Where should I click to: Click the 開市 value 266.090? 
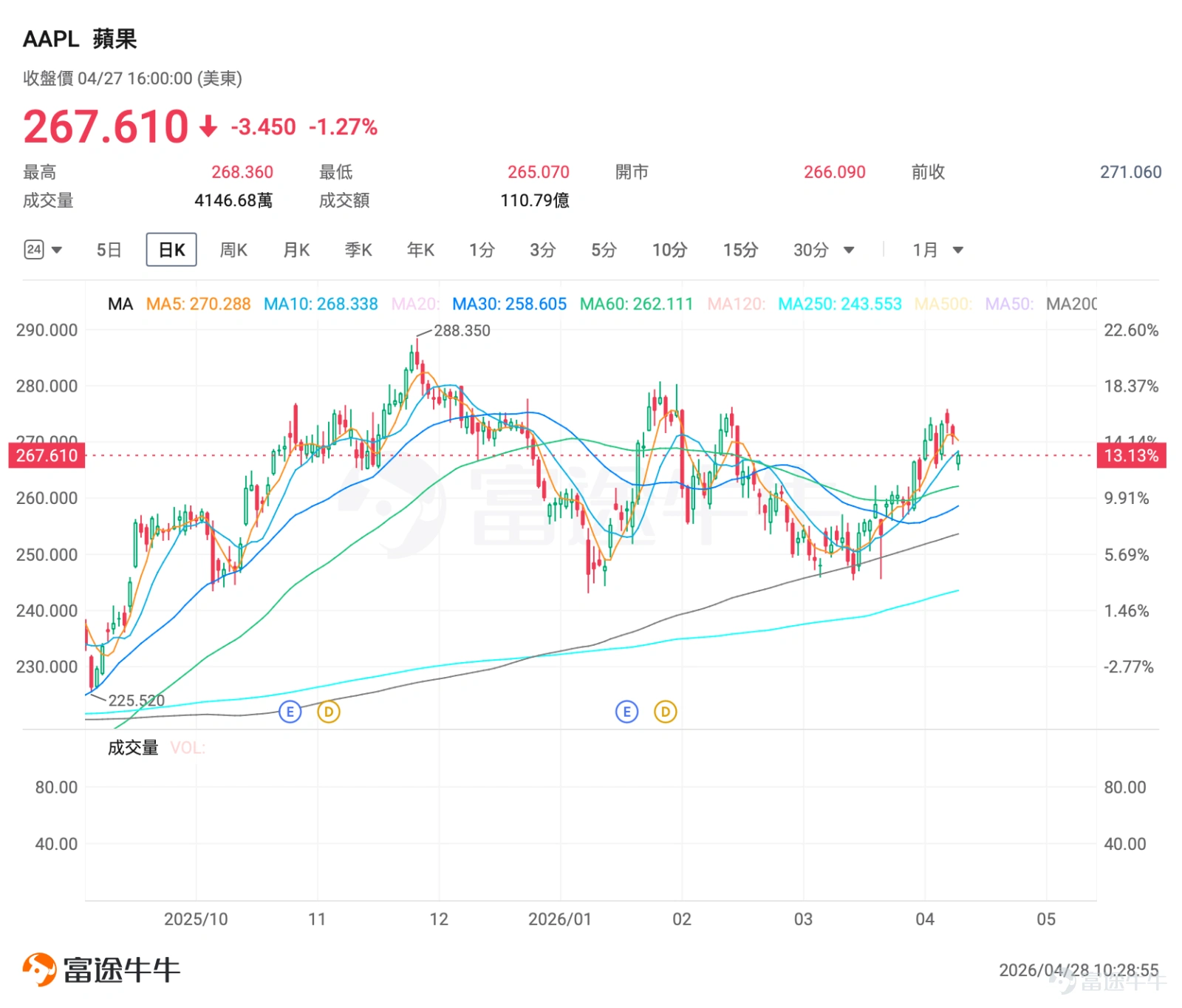click(x=835, y=172)
